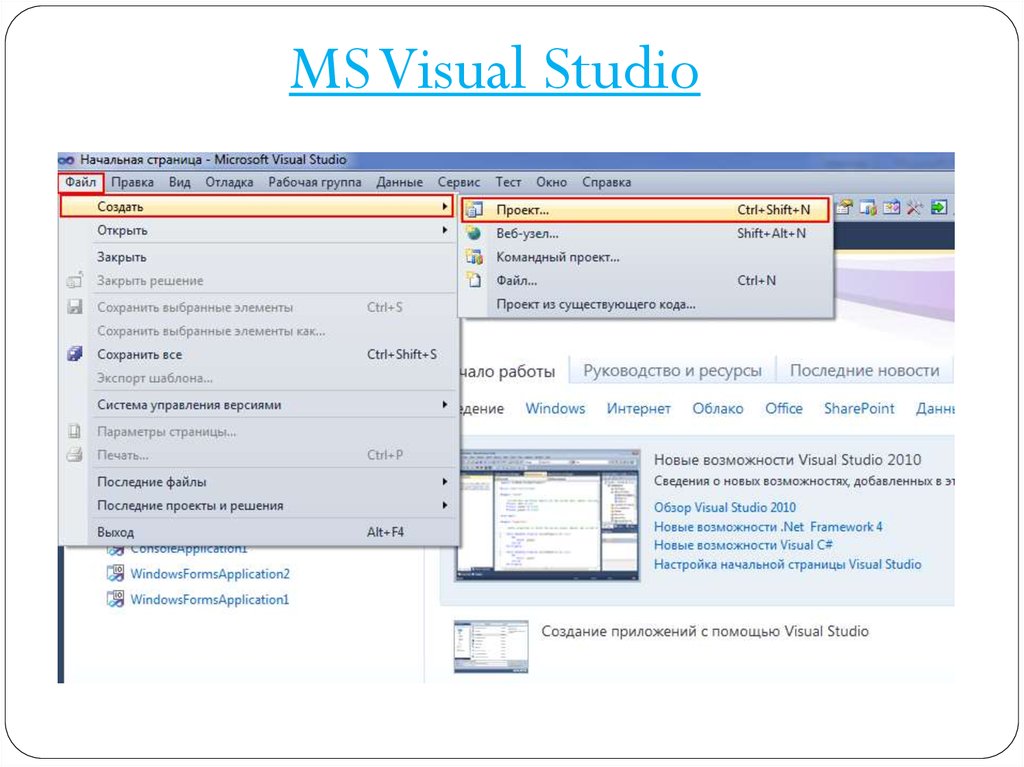
Task: Switch to the Последние новости tab
Action: pos(864,370)
